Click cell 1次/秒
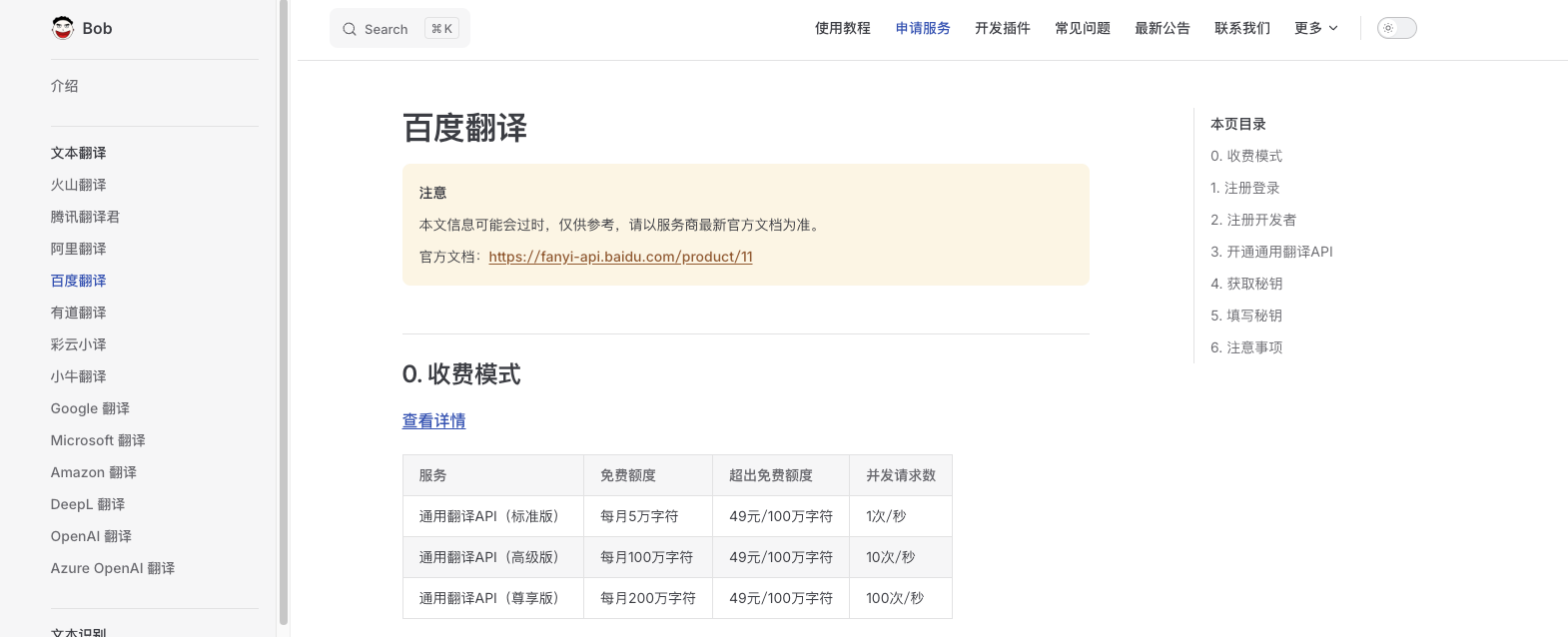1568x637 pixels. (x=901, y=516)
